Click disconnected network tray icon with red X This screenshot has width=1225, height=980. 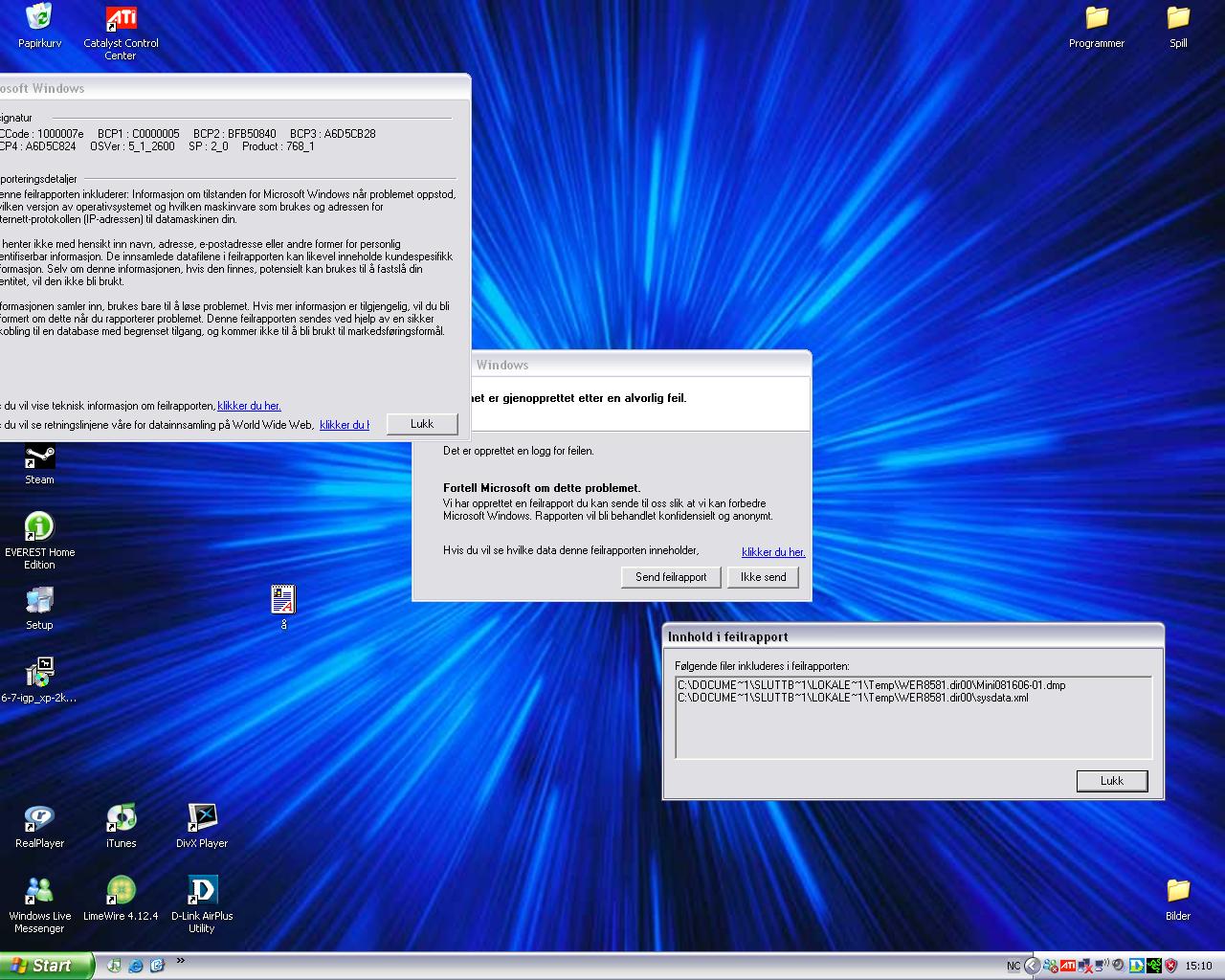point(1085,966)
